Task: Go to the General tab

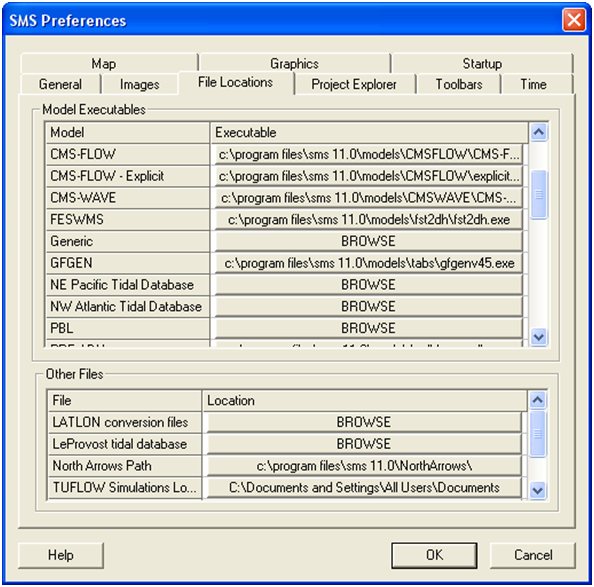Action: point(61,84)
